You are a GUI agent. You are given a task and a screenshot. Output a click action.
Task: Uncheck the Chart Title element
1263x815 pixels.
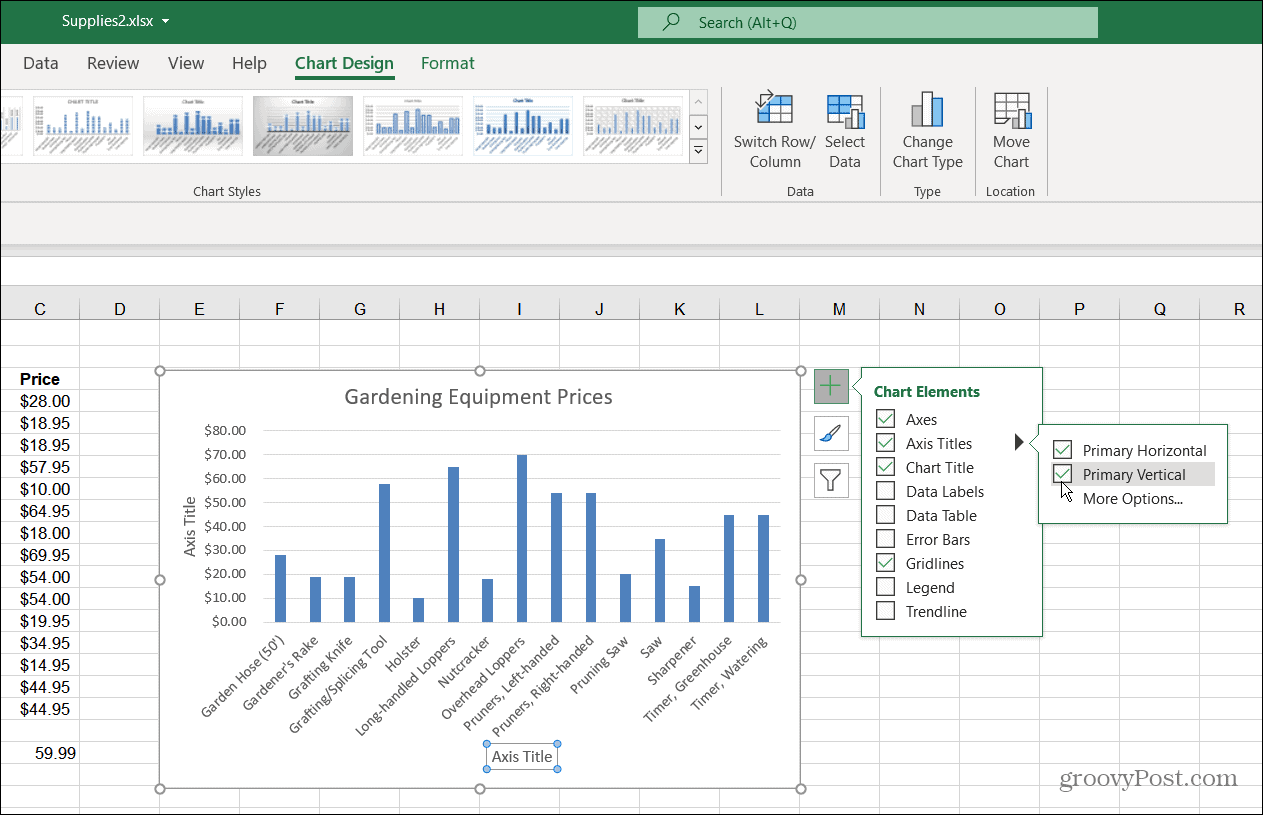tap(885, 467)
